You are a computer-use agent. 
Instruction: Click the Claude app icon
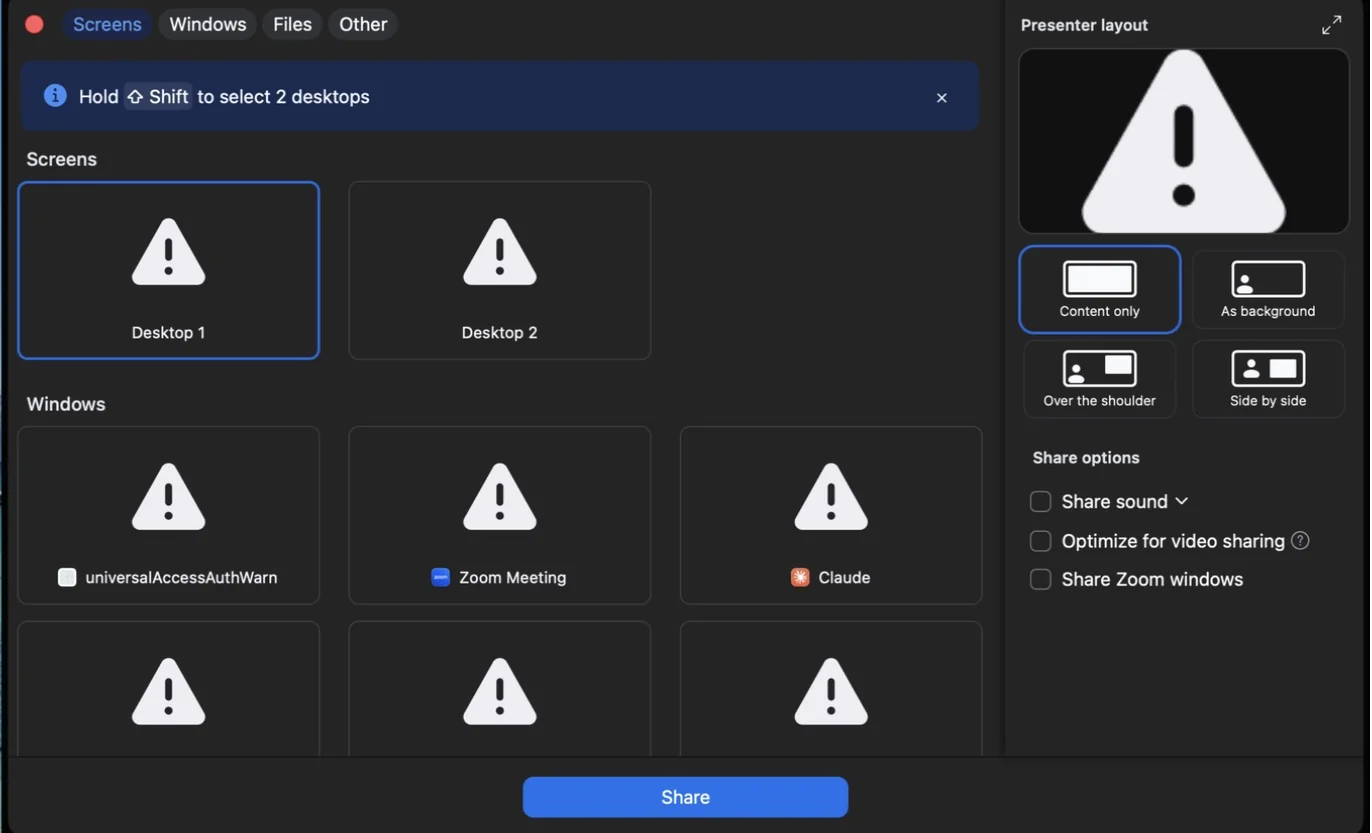[800, 577]
